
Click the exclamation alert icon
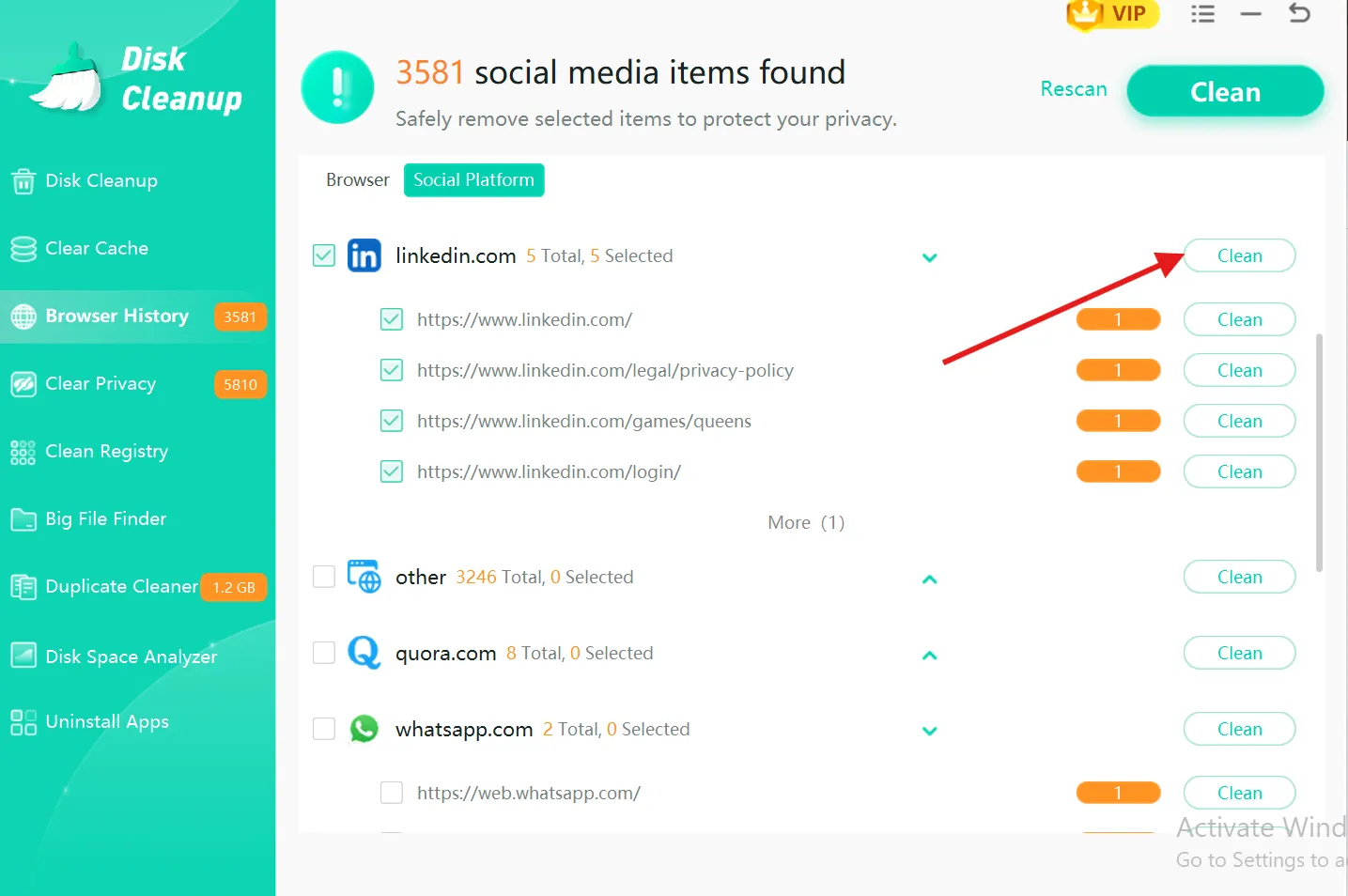click(337, 87)
